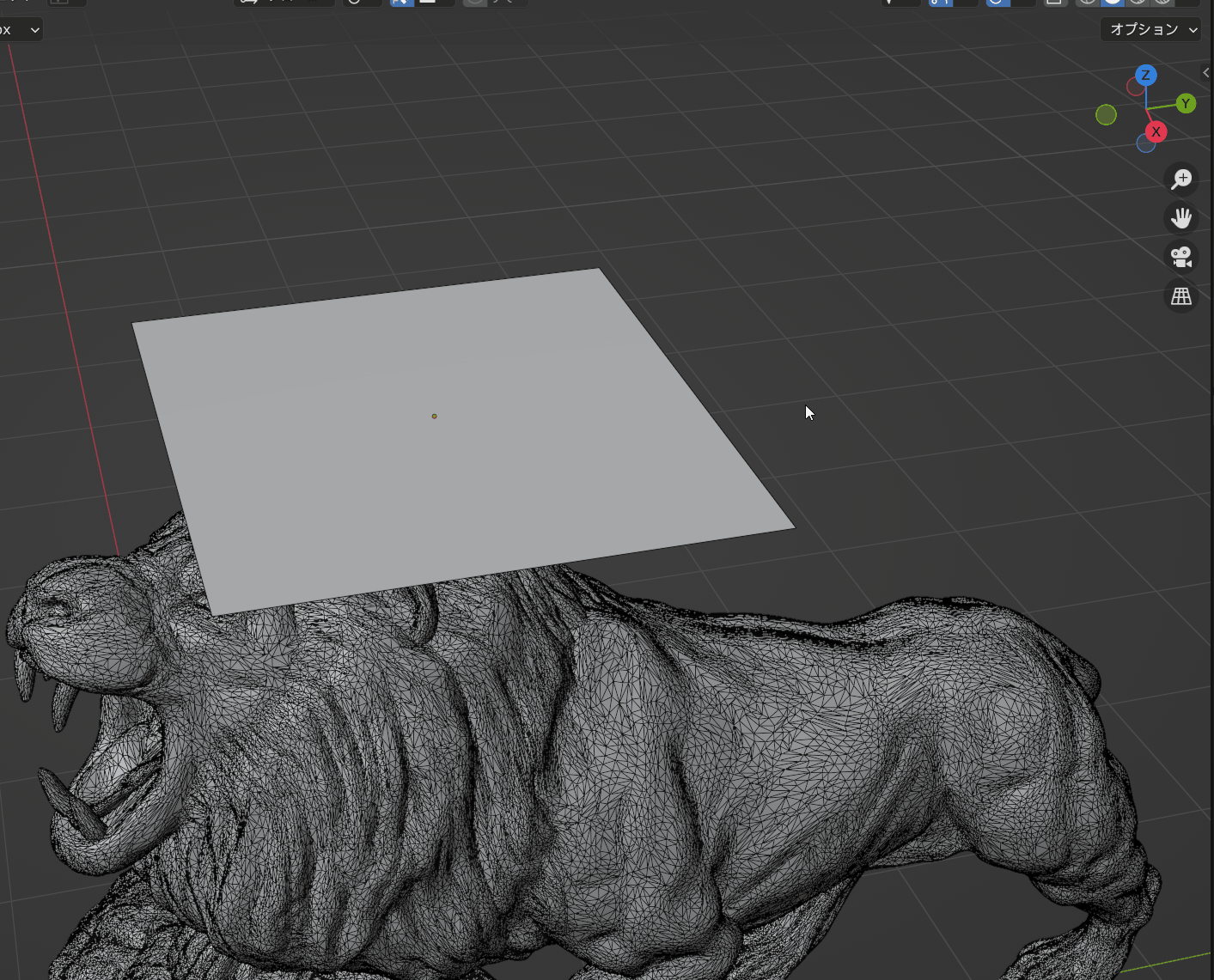
Task: Open the dropdown ending in 'ox'
Action: point(21,30)
